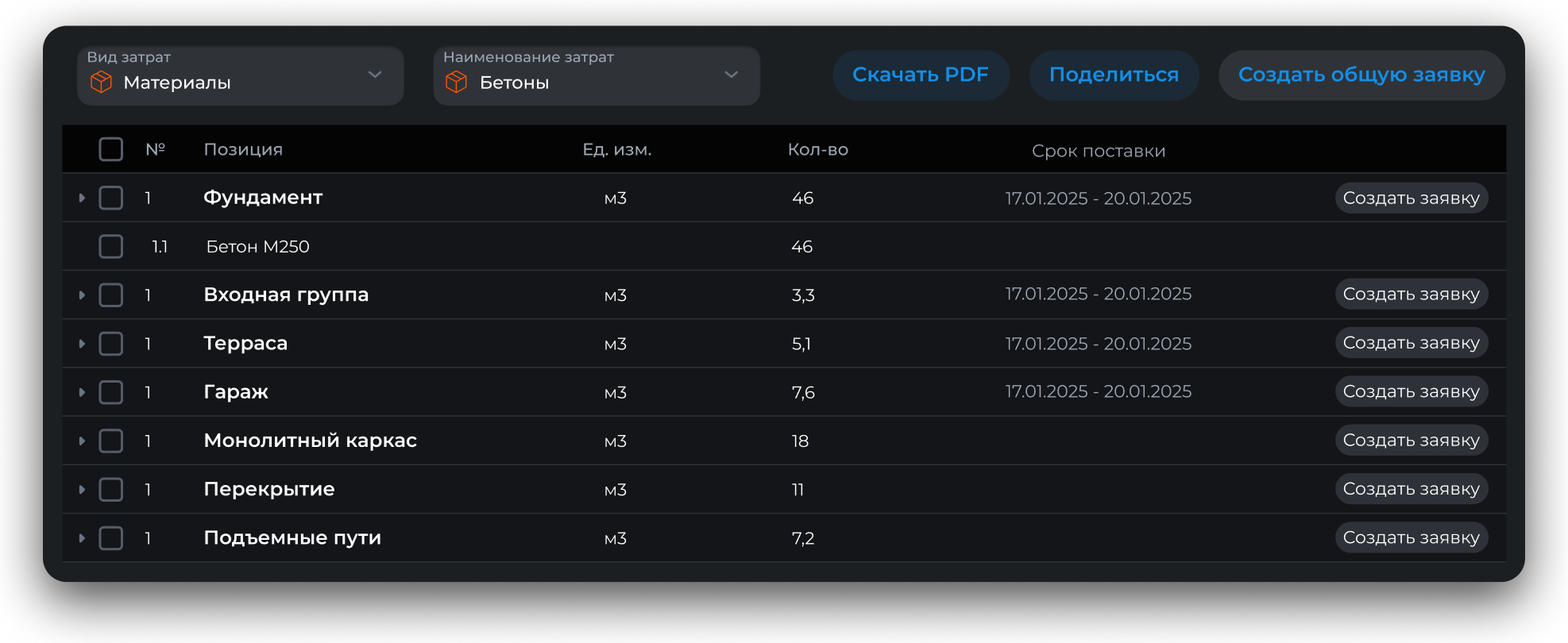Open the Вид затрат dropdown chevron

tap(375, 75)
